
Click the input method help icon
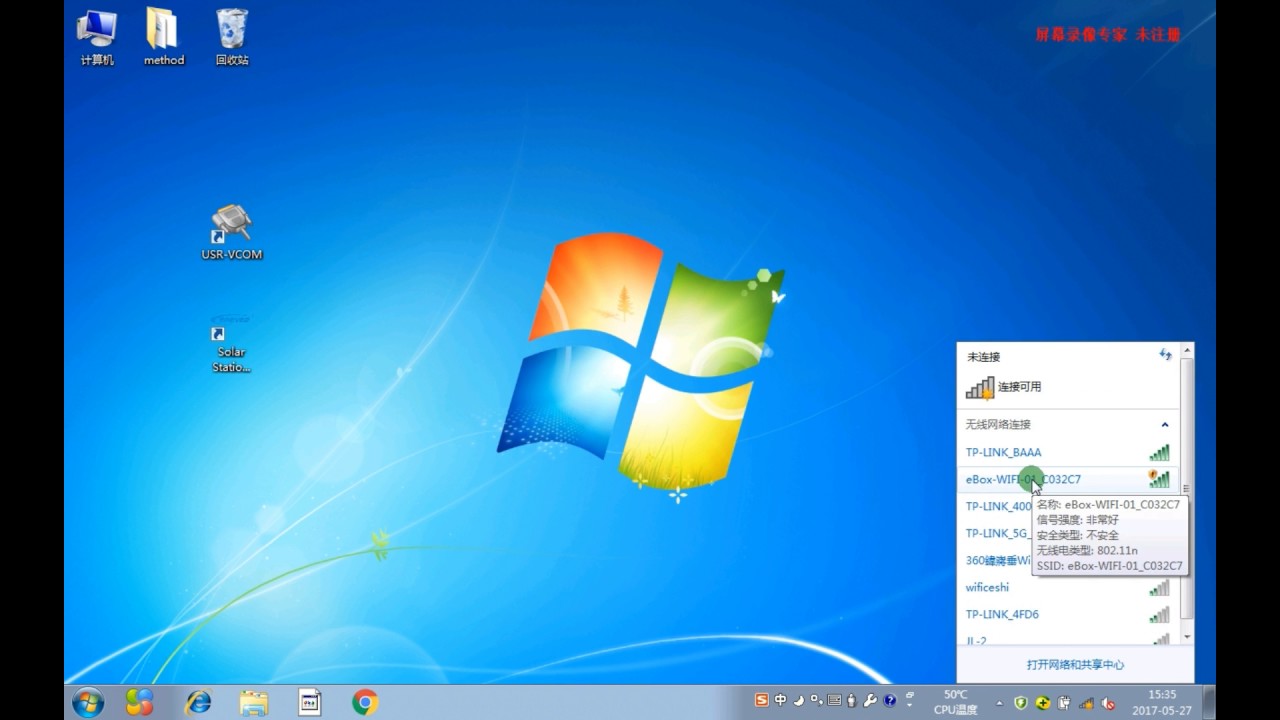[x=889, y=701]
